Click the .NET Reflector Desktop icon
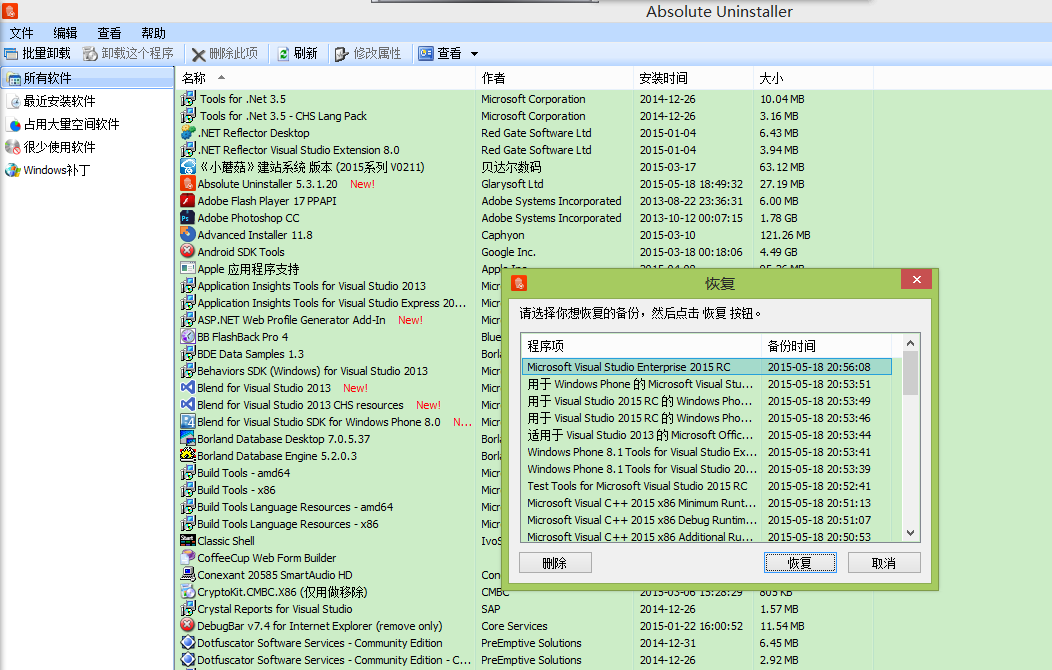Screen dimensions: 1052x670 click(188, 133)
